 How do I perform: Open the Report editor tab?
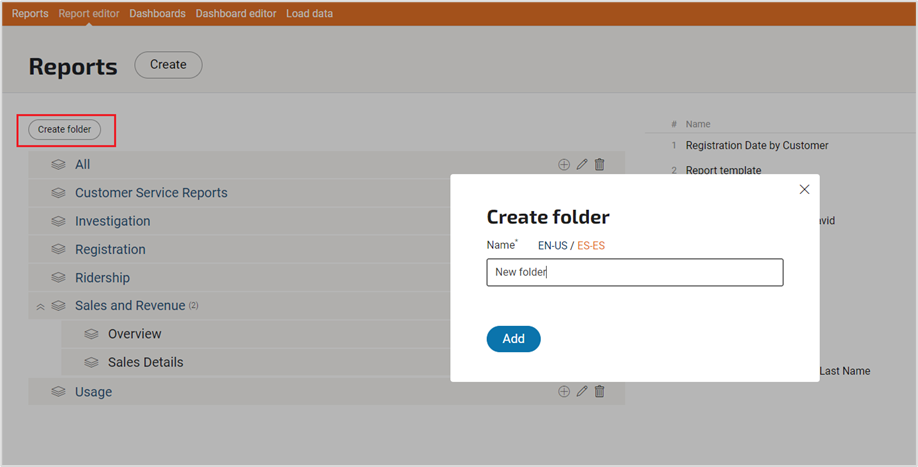pyautogui.click(x=89, y=14)
